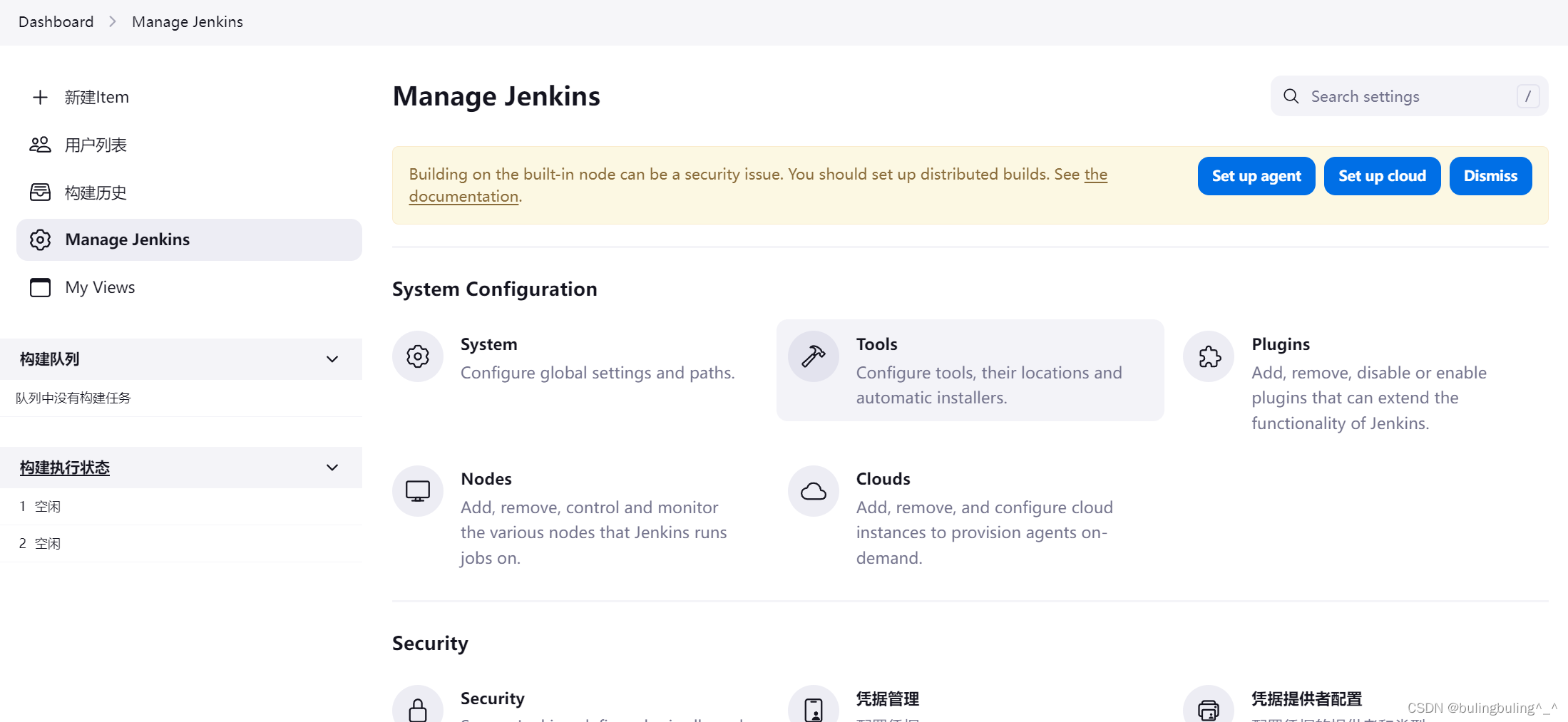Click the System gear icon
The height and width of the screenshot is (722, 1568).
tap(418, 356)
